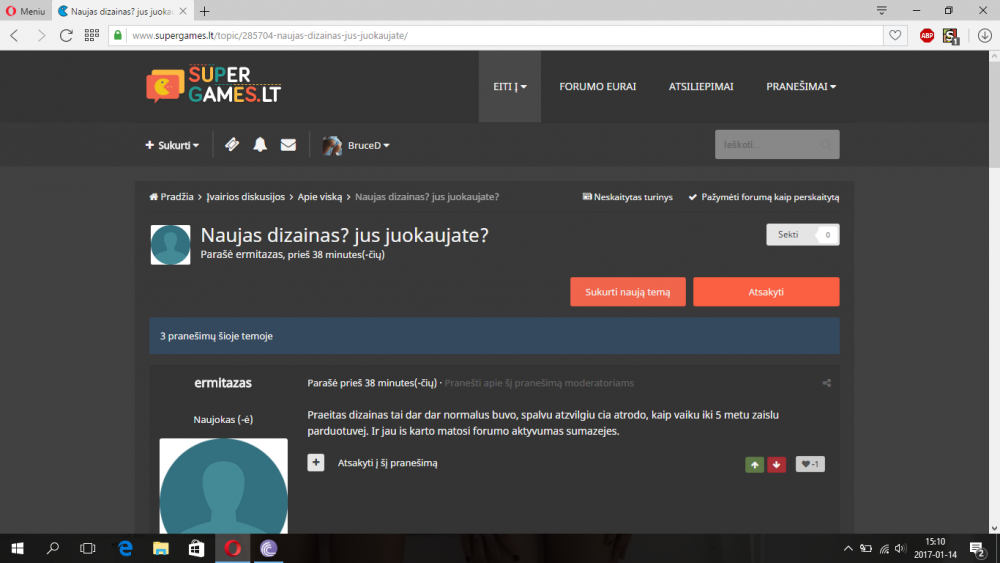Open FORUMO EURAI menu item

click(598, 87)
